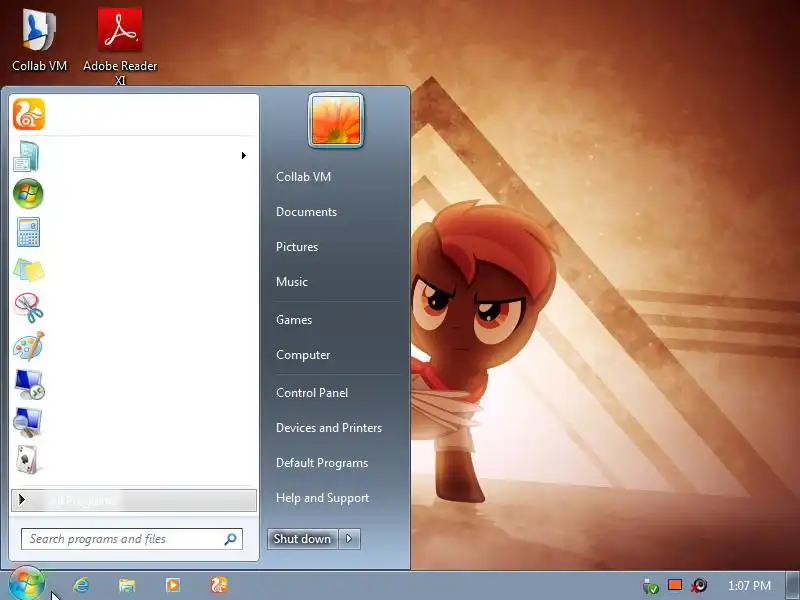The width and height of the screenshot is (800, 600).
Task: Open Paint via the palette icon
Action: [x=29, y=346]
